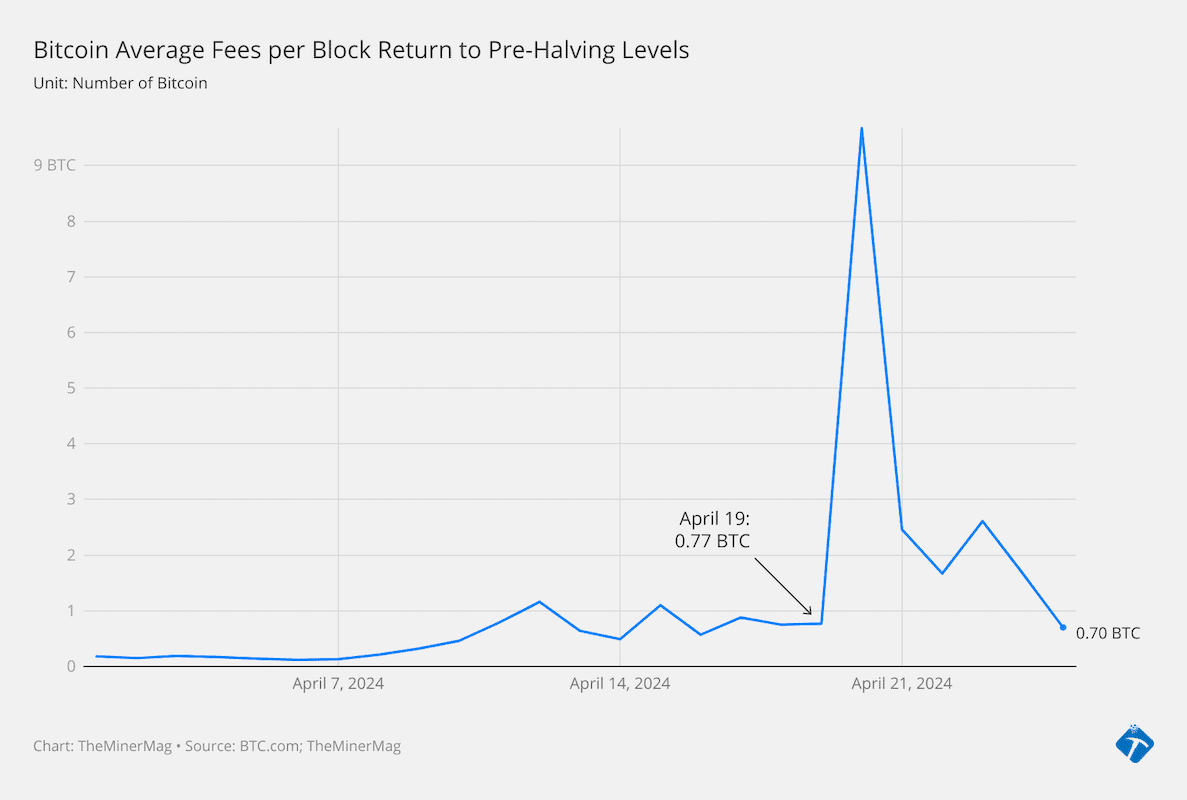Click the y-axis label 5
The height and width of the screenshot is (800, 1187).
71,388
